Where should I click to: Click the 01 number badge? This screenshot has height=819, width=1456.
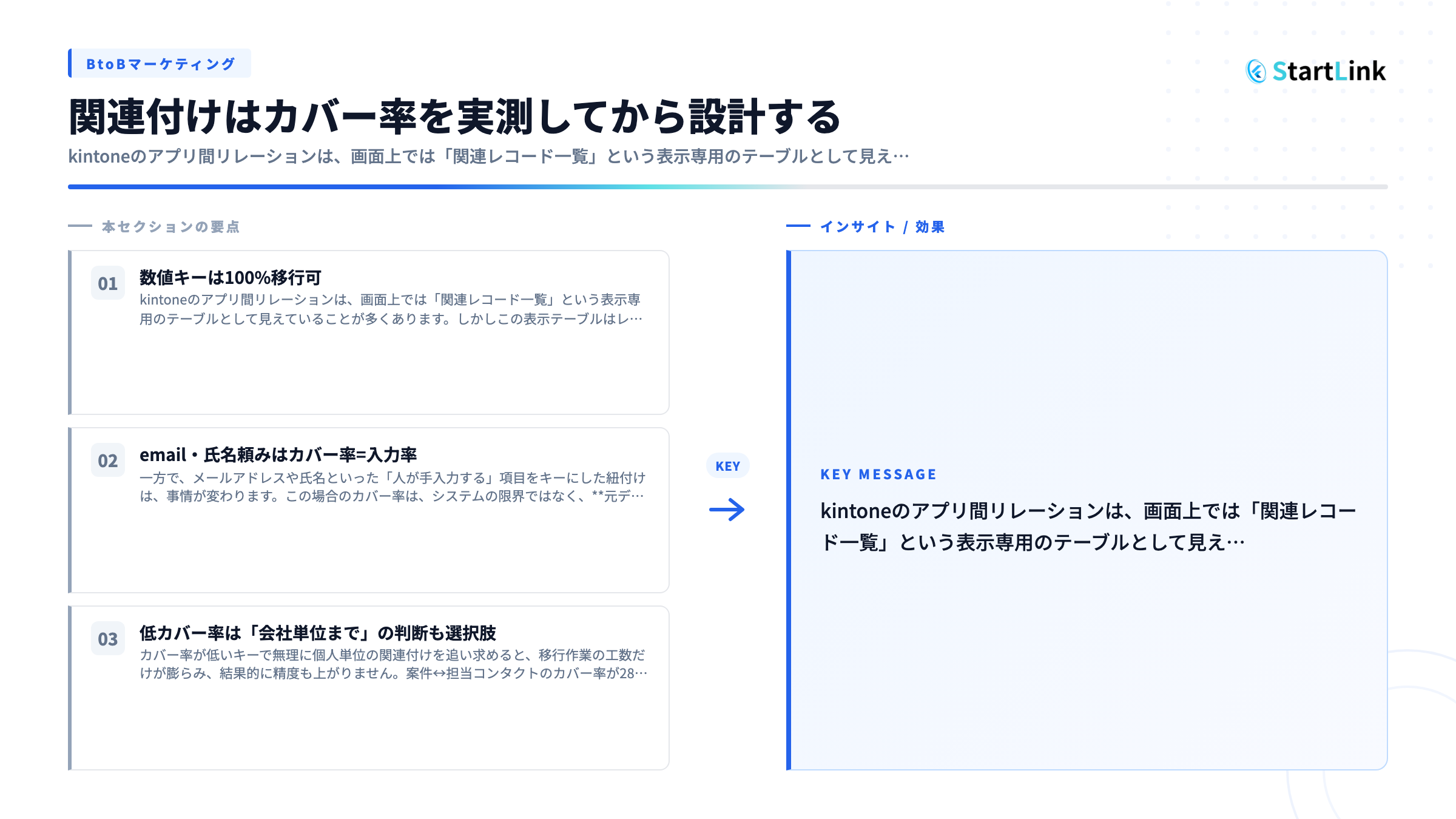coord(108,283)
